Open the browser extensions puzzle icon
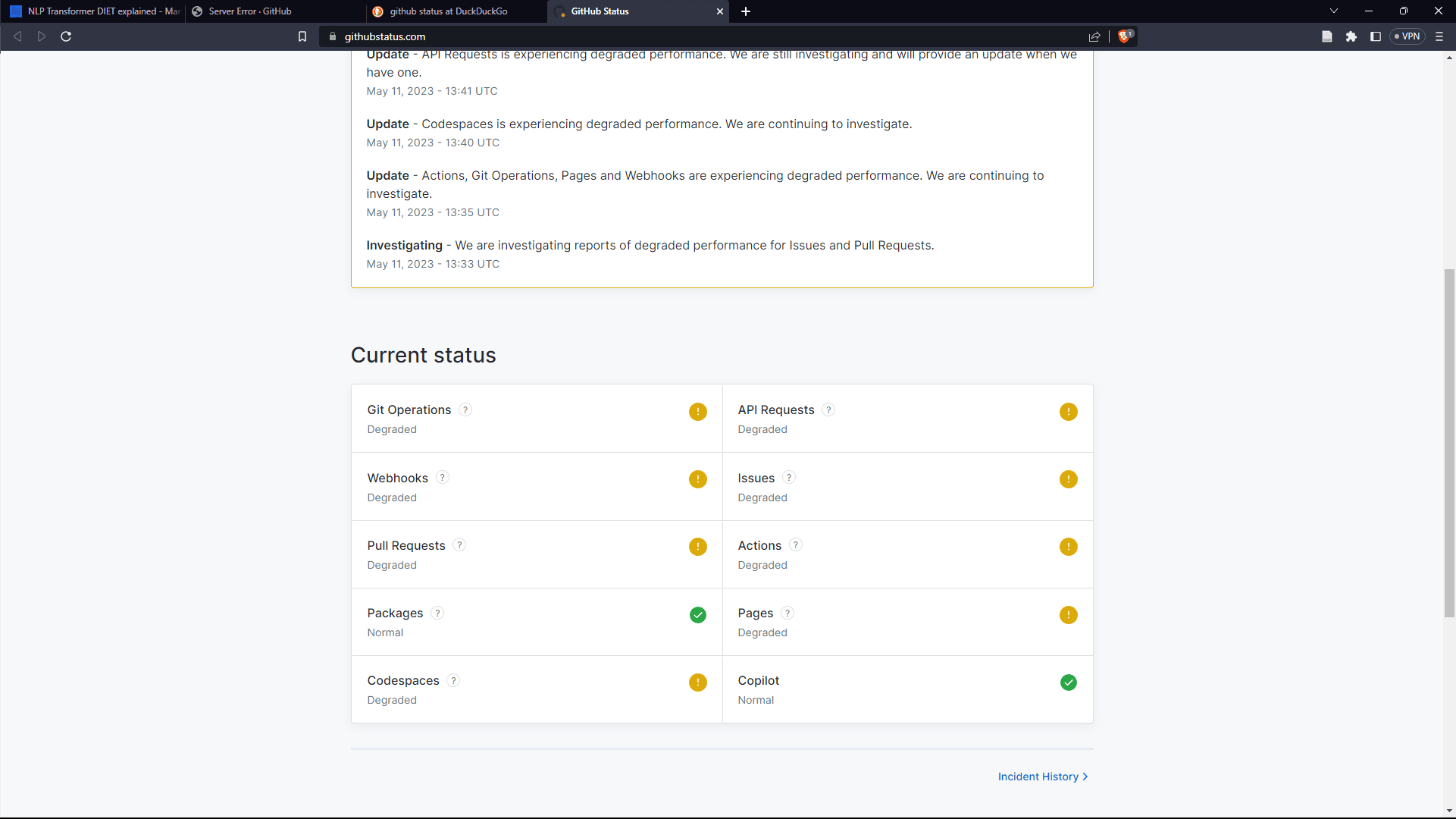Screen dimensions: 1456x819 click(x=1351, y=36)
